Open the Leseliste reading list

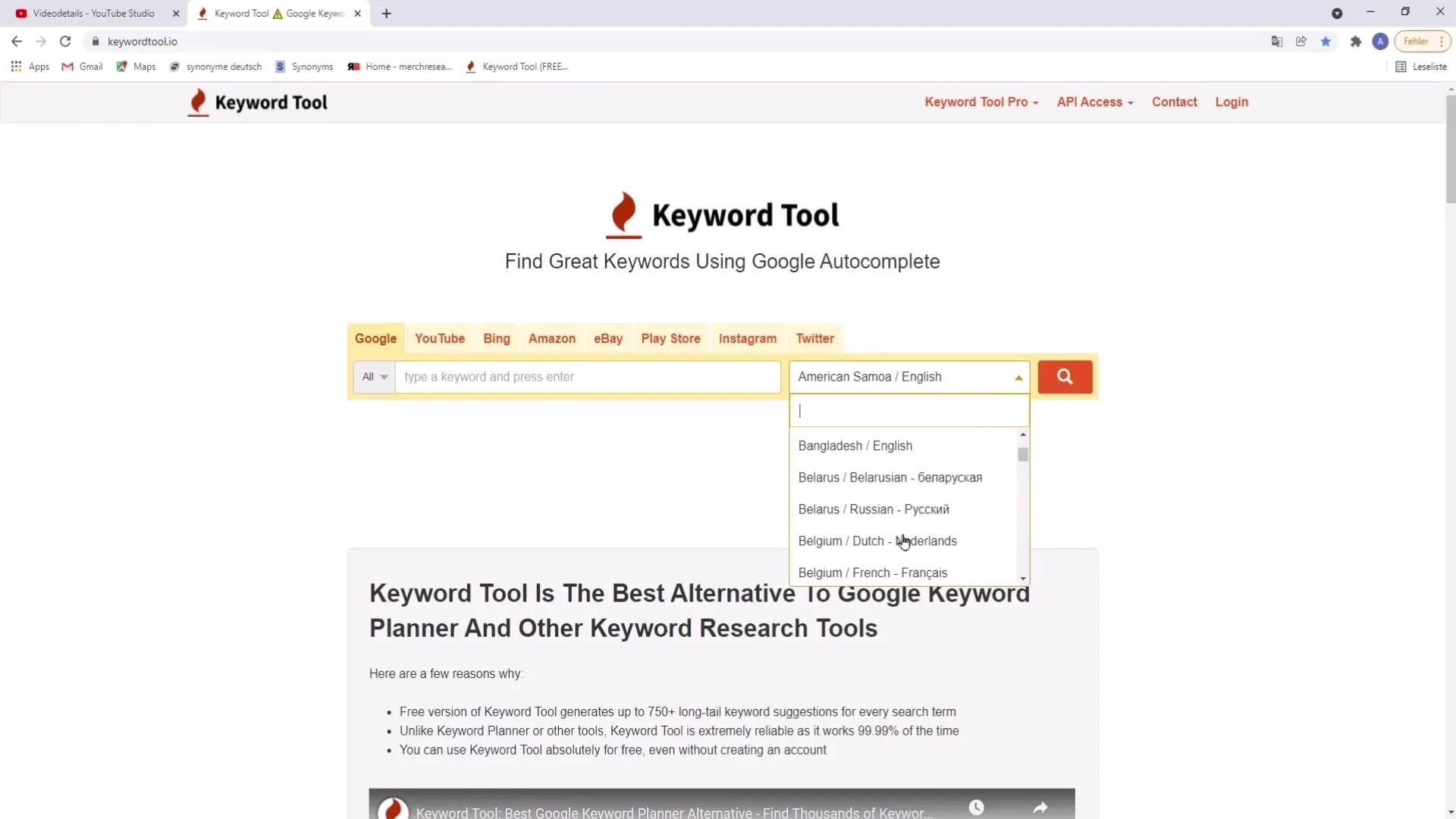[x=1421, y=67]
